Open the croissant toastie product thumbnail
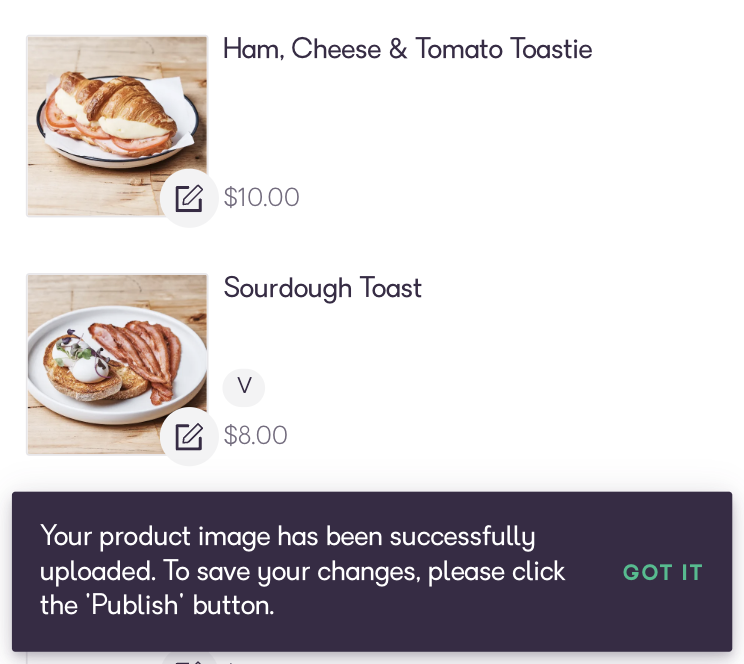 (117, 126)
